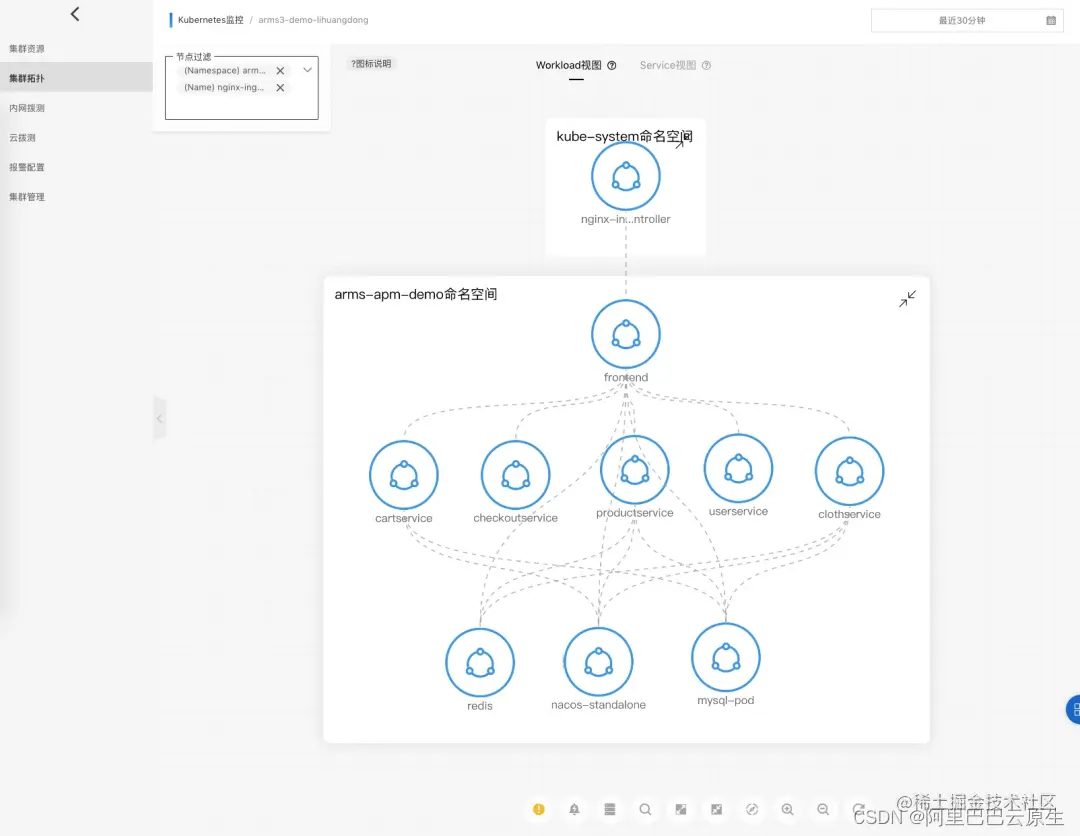Click arms3-demo-lihuangdong breadcrumb

coord(313,20)
